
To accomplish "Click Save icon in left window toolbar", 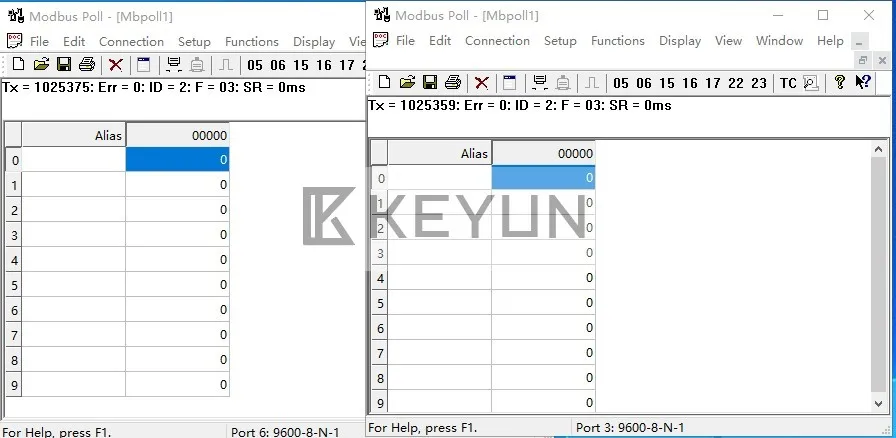I will coord(64,65).
